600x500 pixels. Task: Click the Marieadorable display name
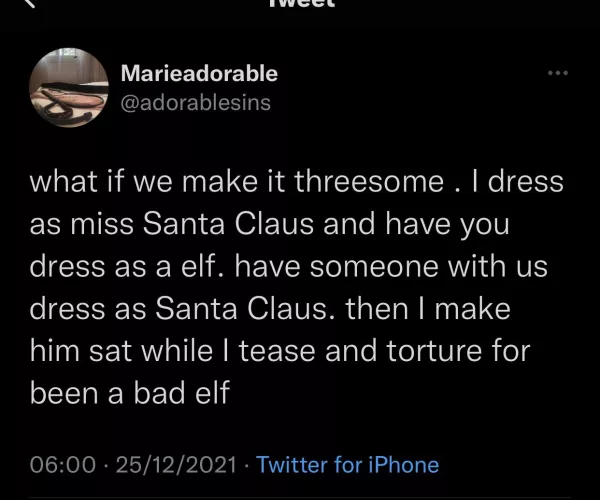pos(198,73)
